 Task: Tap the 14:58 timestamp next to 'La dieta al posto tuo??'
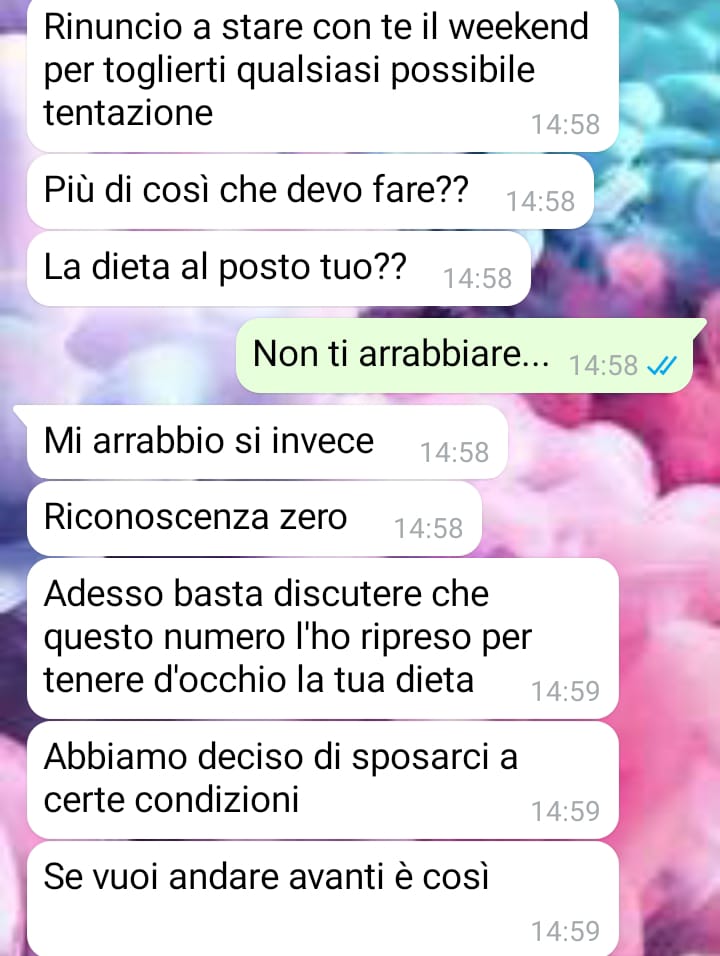[477, 279]
